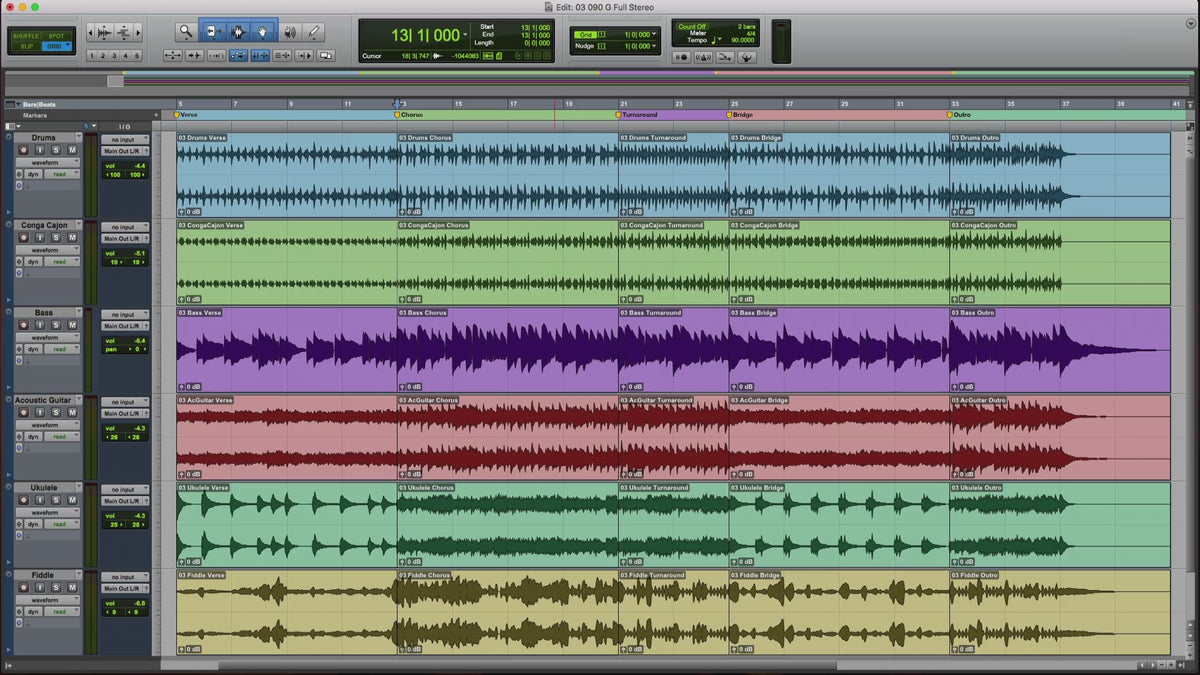
Task: Select the 03 Bass Bridge clip
Action: [838, 350]
